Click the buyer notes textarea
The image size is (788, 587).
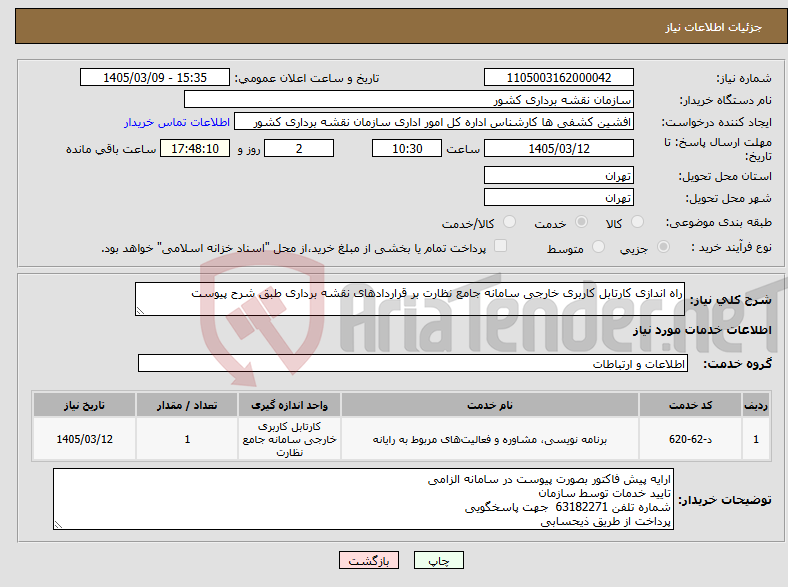coord(363,499)
